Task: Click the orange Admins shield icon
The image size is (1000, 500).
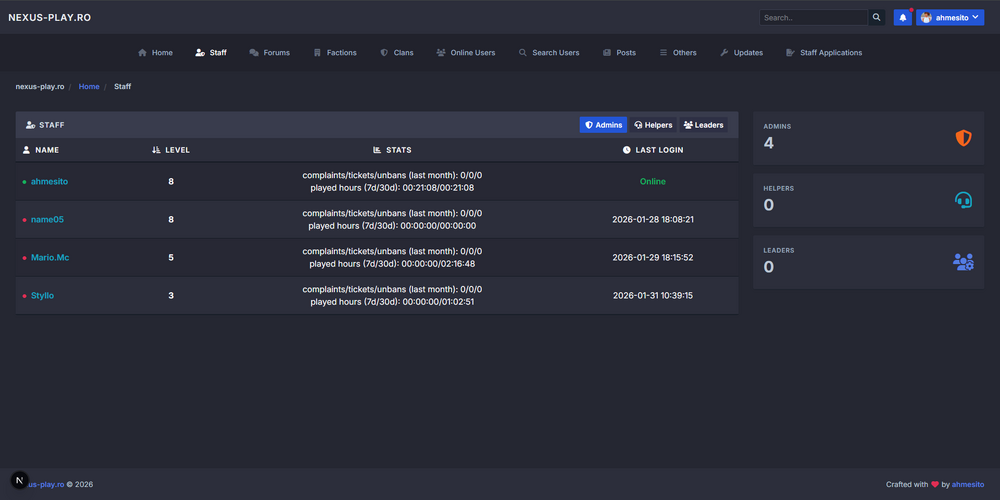Action: (963, 138)
